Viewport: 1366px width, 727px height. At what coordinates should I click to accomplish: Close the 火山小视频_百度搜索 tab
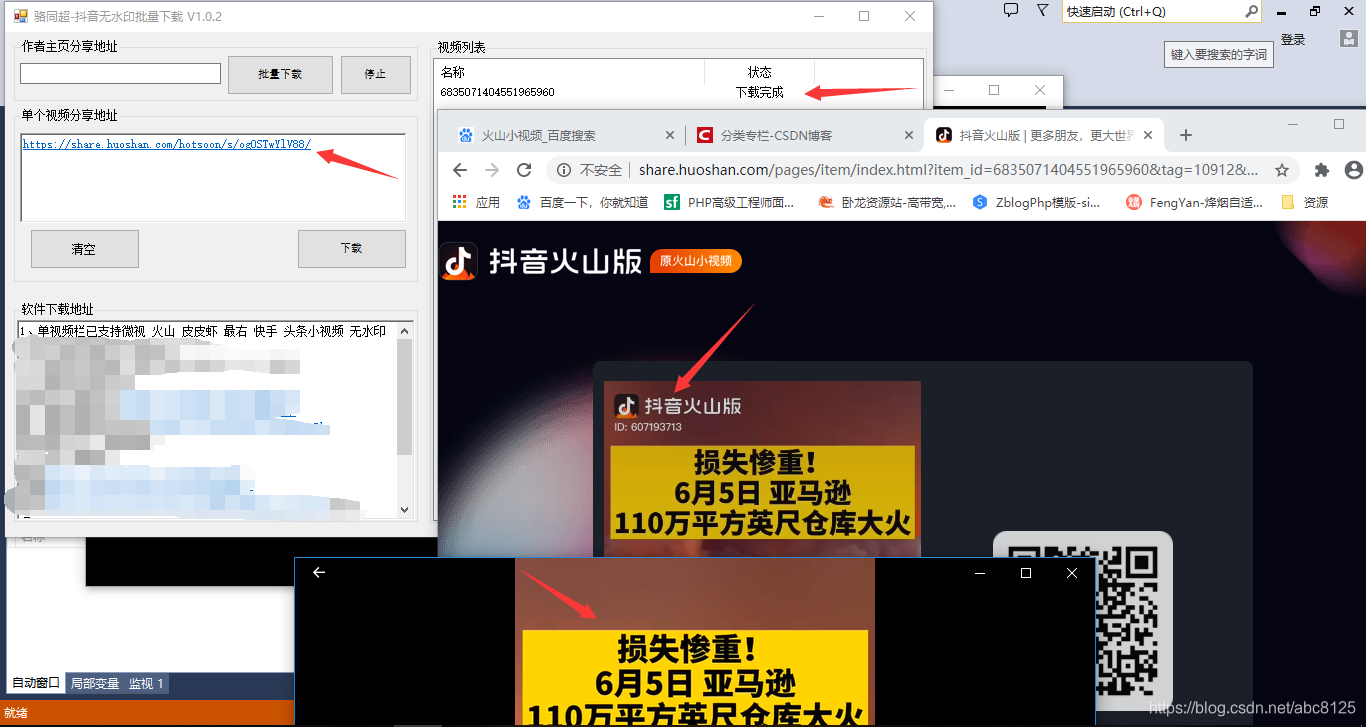click(x=670, y=135)
